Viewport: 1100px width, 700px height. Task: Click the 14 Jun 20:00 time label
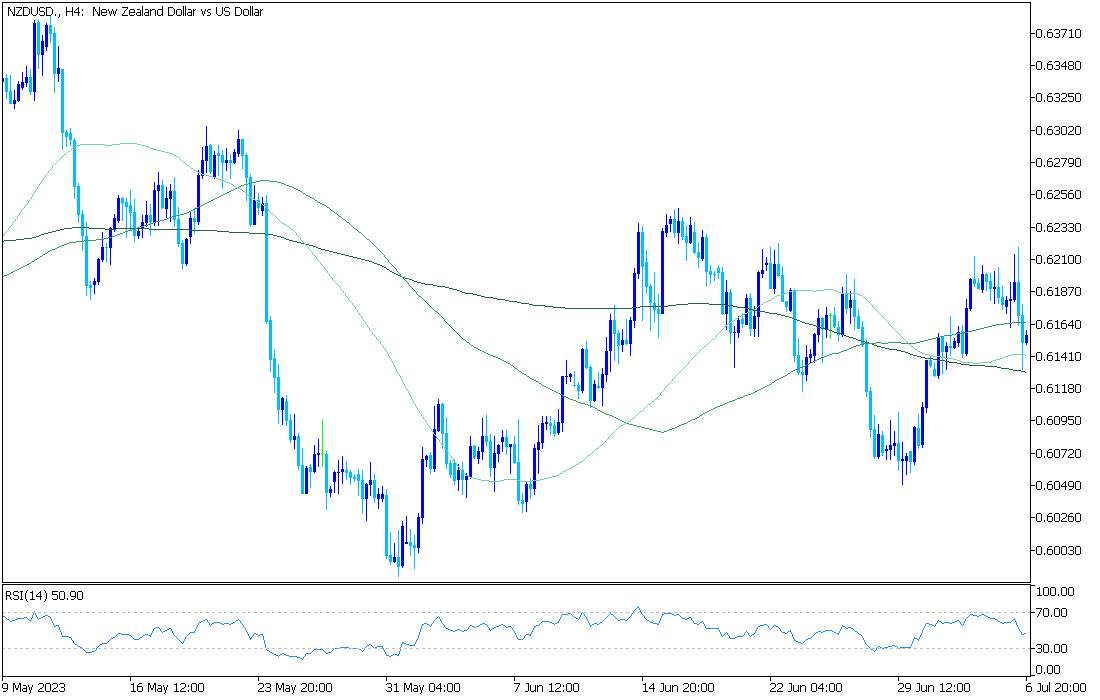(x=677, y=687)
